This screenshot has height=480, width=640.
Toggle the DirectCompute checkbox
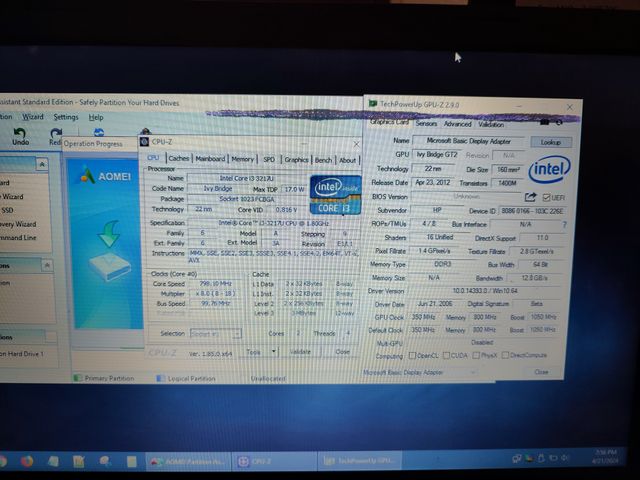[x=505, y=355]
